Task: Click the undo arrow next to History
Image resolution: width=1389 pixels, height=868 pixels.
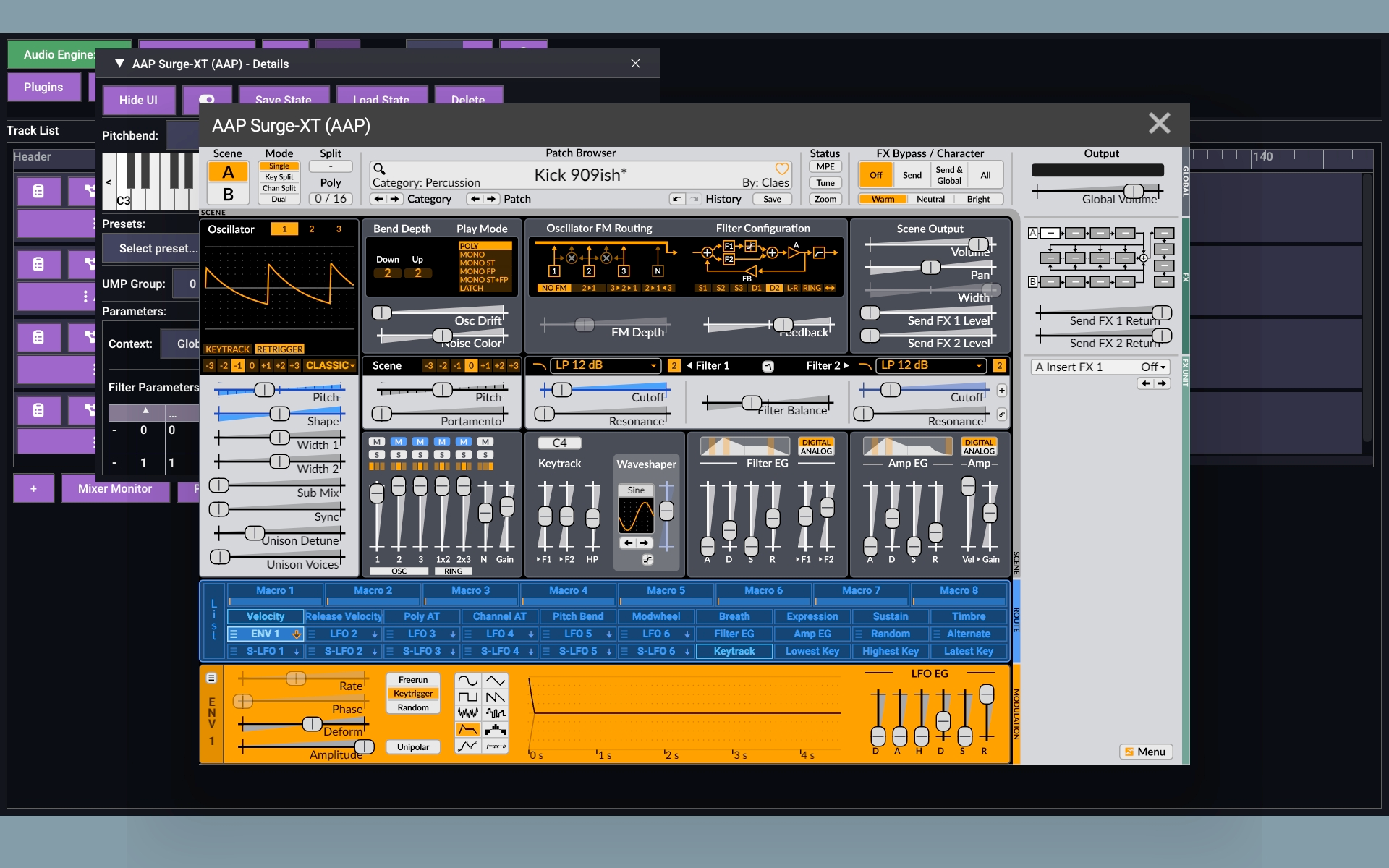Action: [x=676, y=199]
